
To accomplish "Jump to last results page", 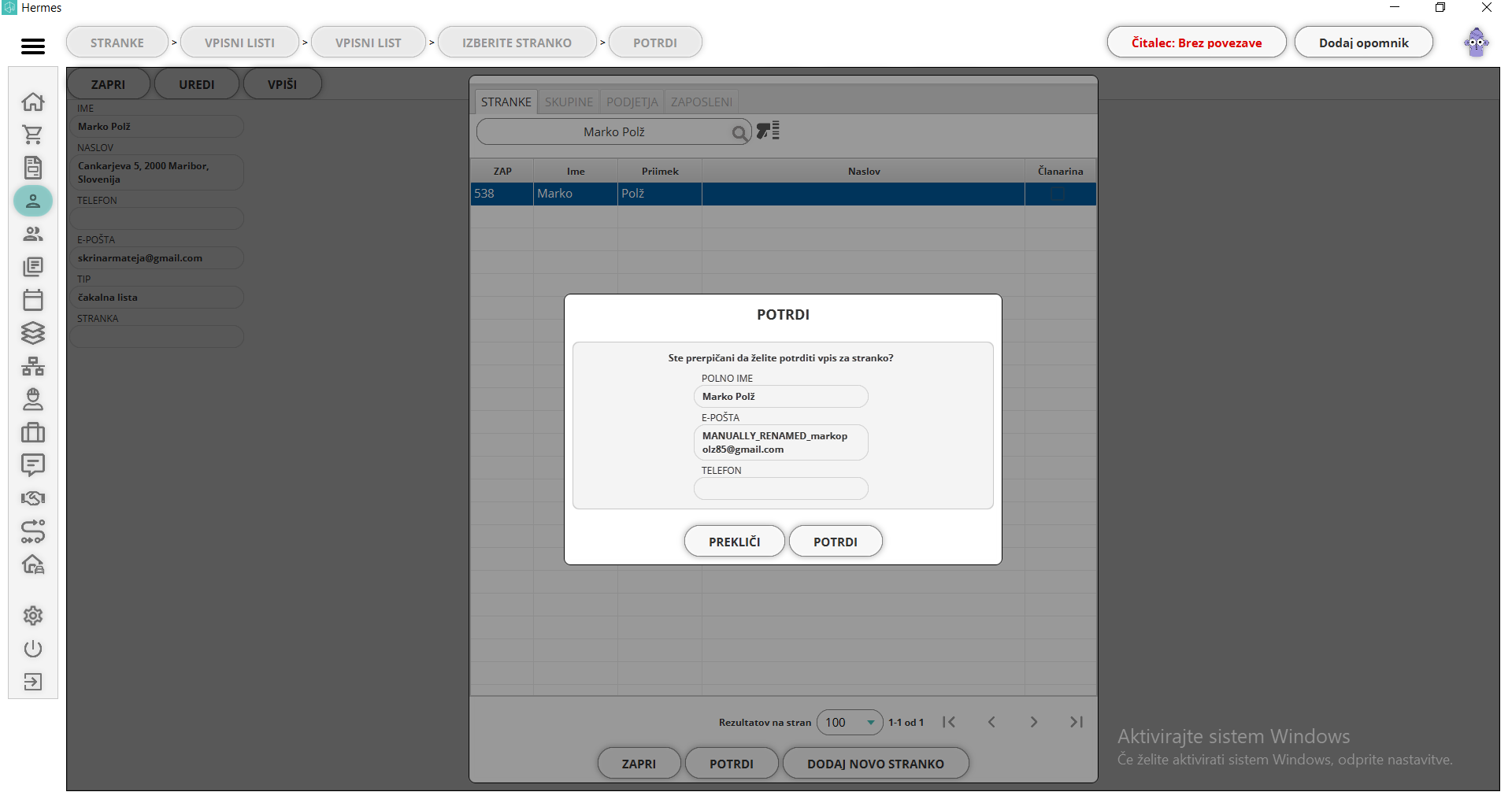I will (1077, 722).
